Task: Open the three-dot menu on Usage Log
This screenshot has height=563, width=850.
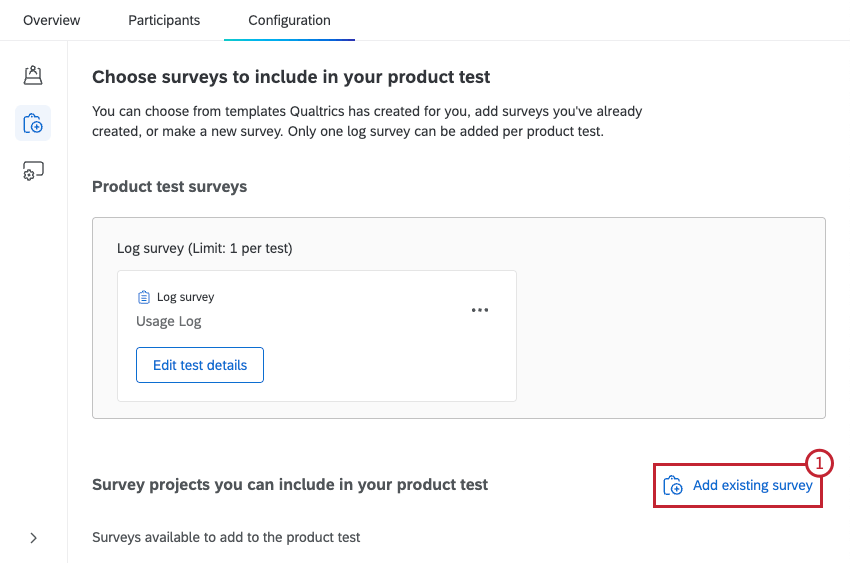Action: coord(480,310)
